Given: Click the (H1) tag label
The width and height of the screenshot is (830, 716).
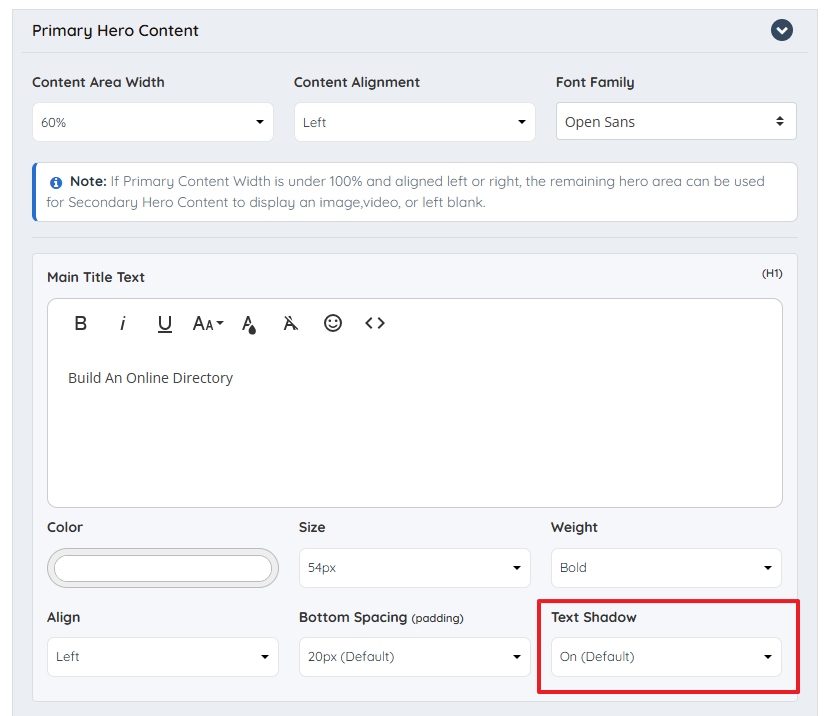Looking at the screenshot, I should (x=772, y=274).
